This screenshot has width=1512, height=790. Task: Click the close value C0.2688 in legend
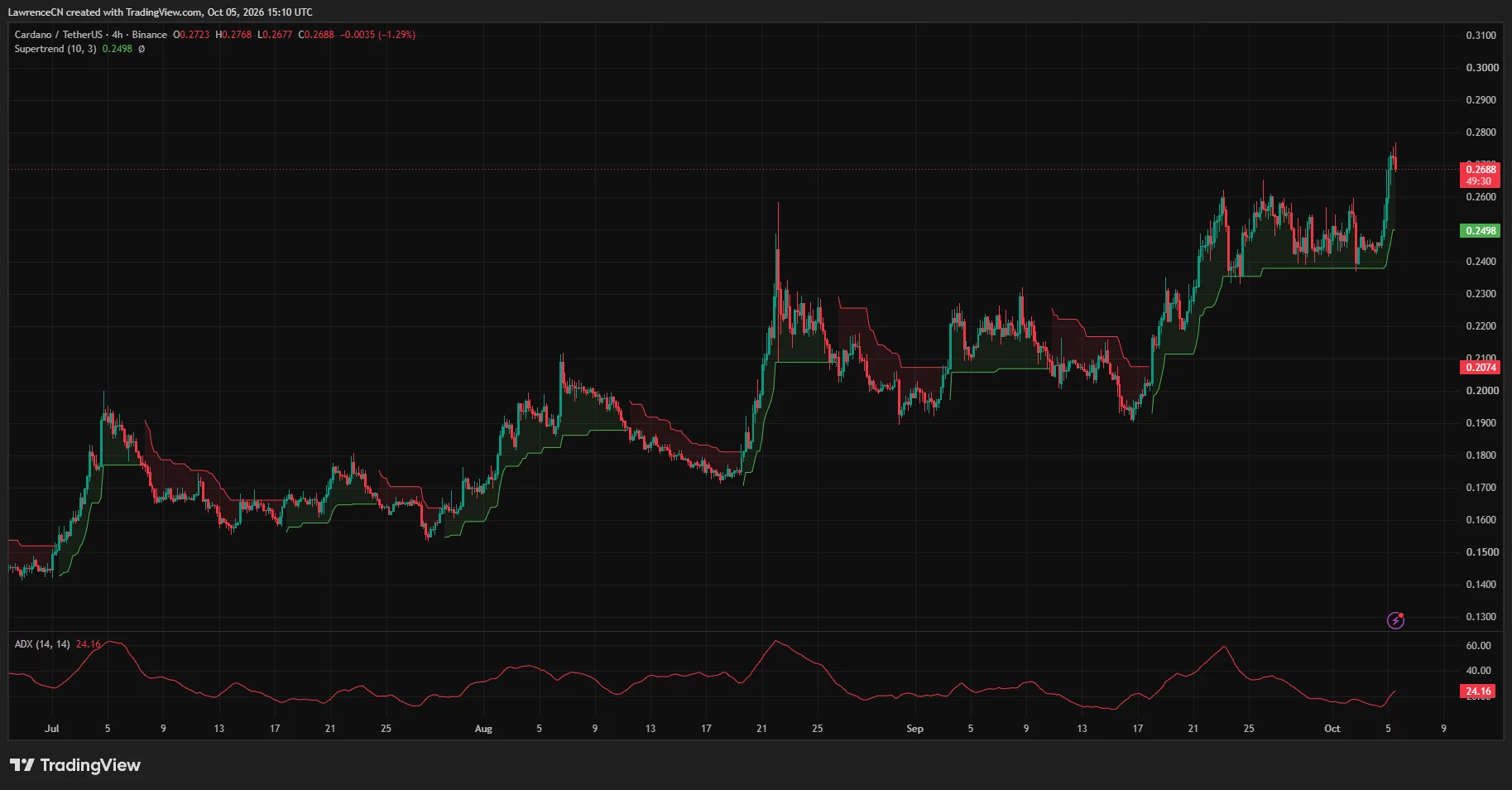click(316, 35)
